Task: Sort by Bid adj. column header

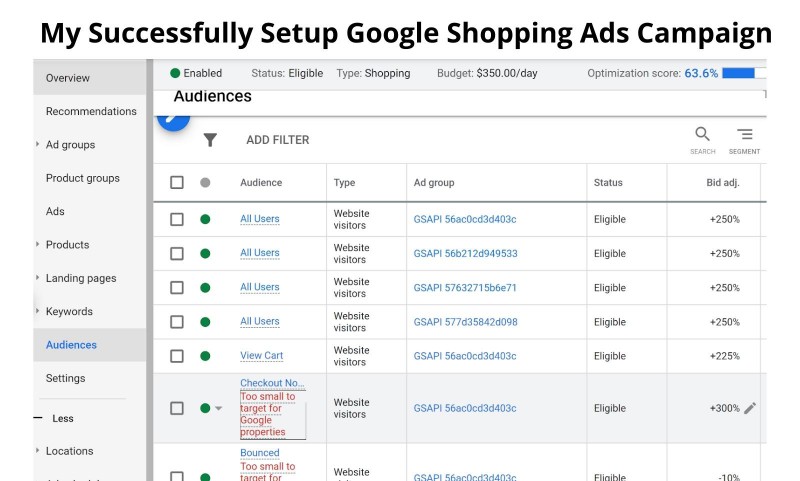Action: click(722, 183)
